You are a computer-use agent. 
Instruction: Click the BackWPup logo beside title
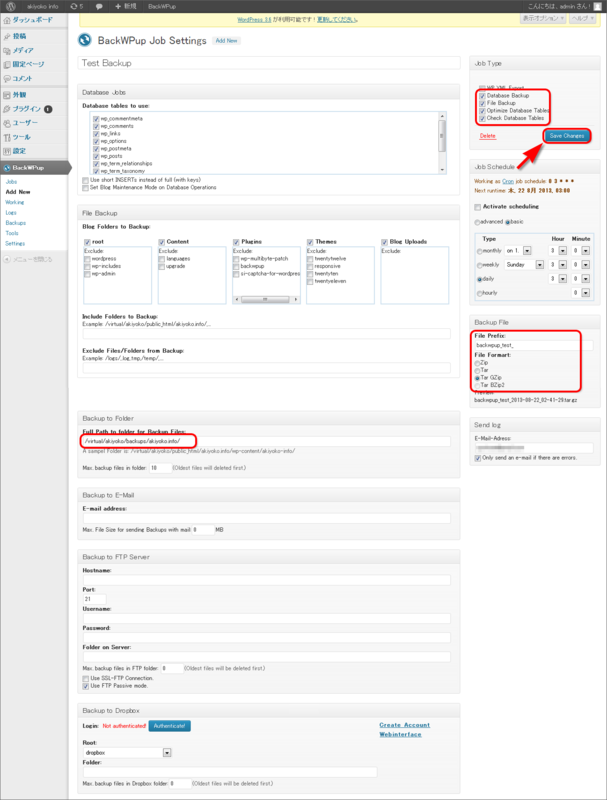pyautogui.click(x=85, y=40)
